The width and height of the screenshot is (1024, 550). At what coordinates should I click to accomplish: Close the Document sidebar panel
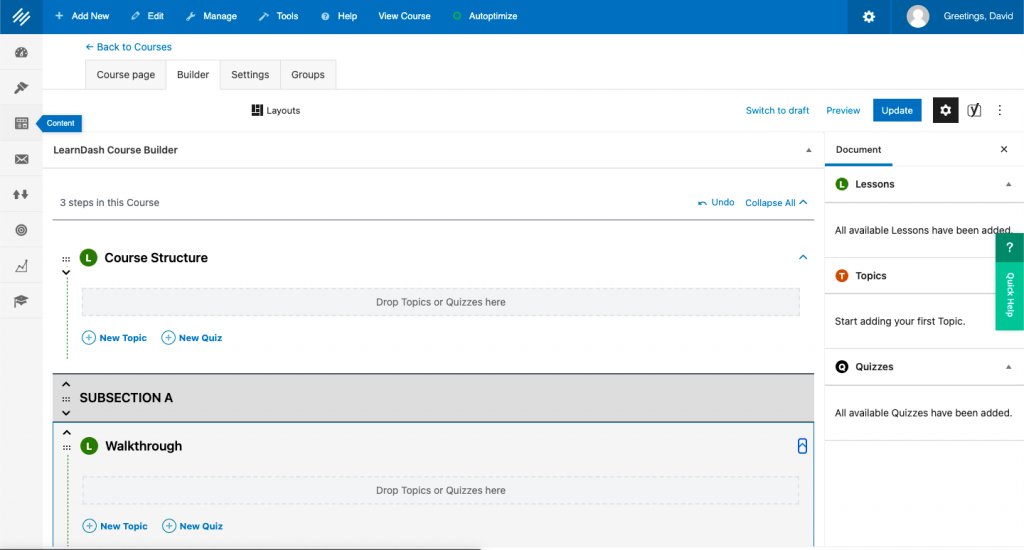(1004, 149)
